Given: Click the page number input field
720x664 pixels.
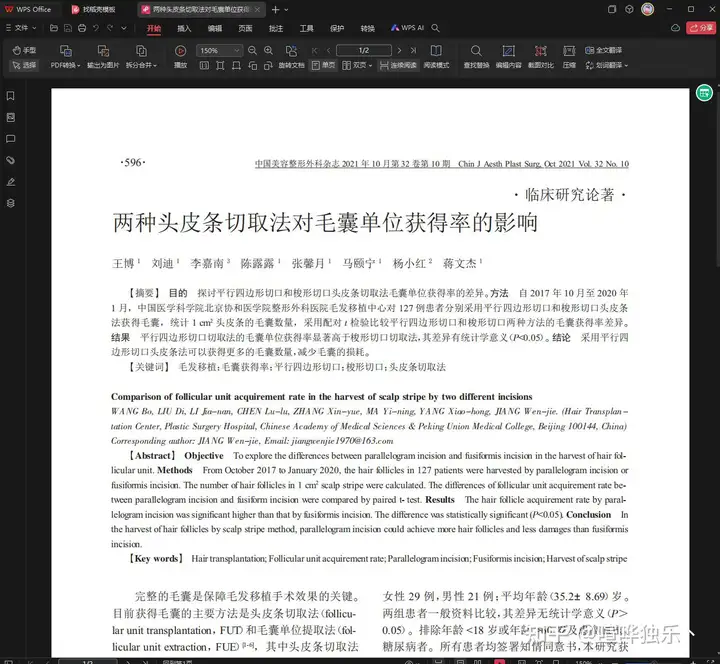Looking at the screenshot, I should 362,50.
